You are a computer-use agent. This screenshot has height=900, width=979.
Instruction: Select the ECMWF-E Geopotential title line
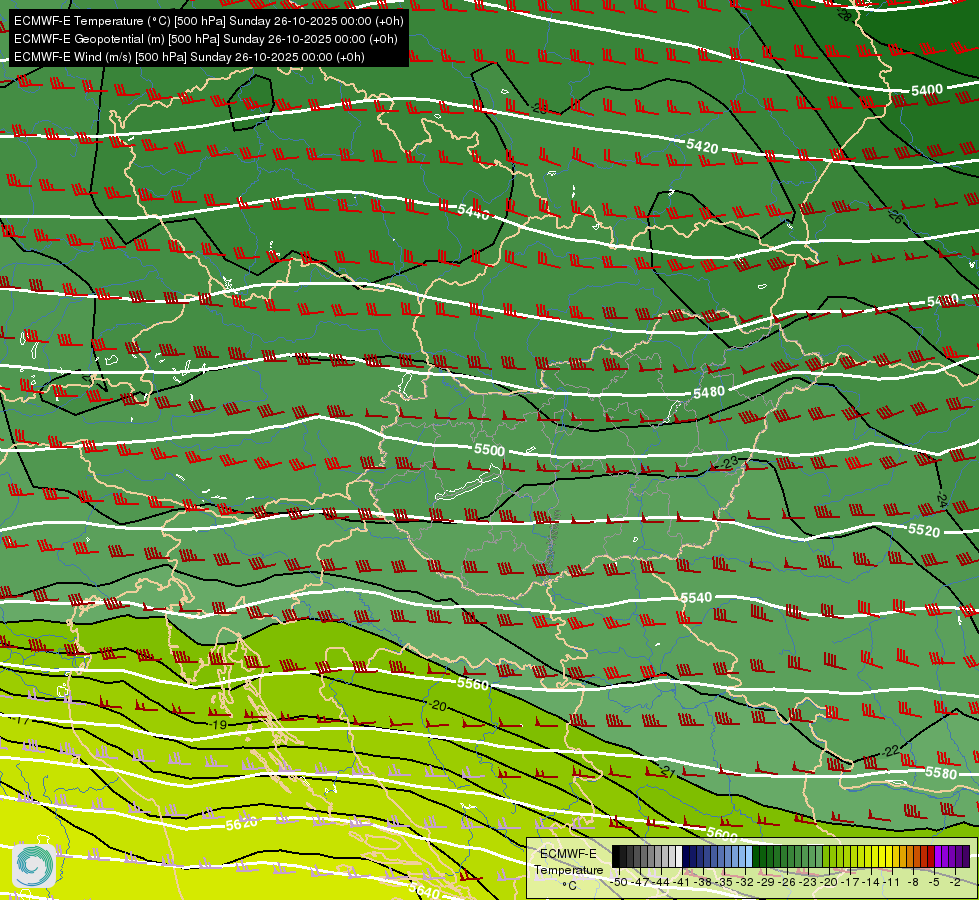point(205,39)
